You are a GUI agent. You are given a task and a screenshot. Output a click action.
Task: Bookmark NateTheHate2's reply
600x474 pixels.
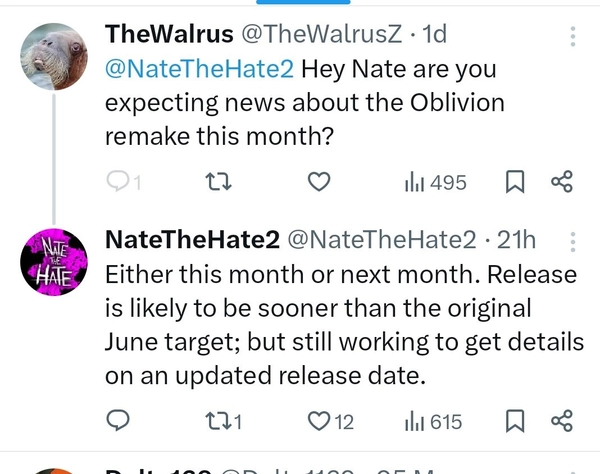pyautogui.click(x=515, y=421)
